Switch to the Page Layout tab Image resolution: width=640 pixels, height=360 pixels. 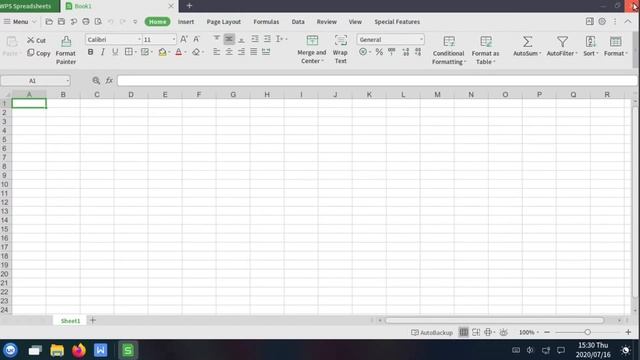click(224, 22)
